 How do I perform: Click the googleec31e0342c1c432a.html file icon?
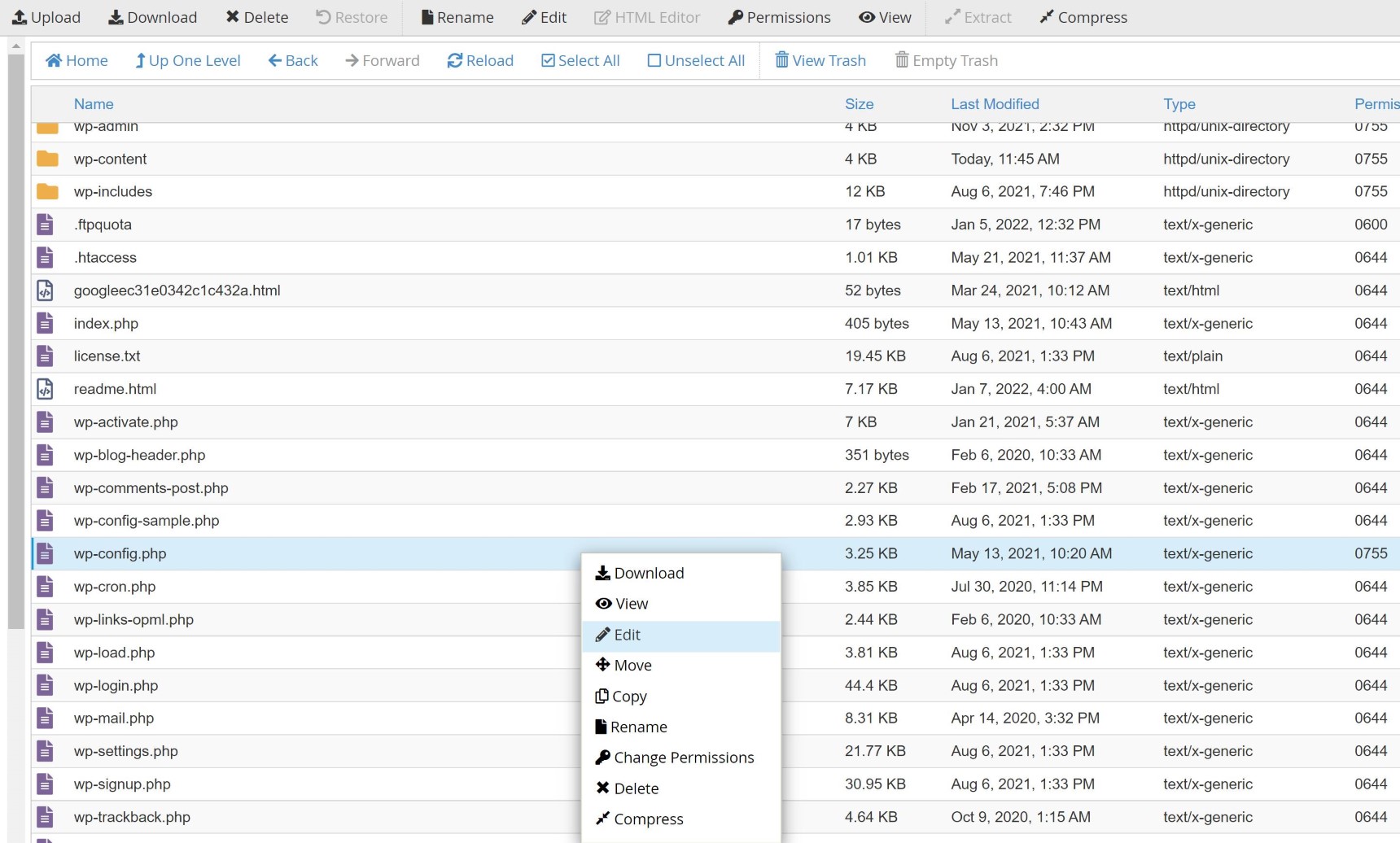click(x=45, y=290)
